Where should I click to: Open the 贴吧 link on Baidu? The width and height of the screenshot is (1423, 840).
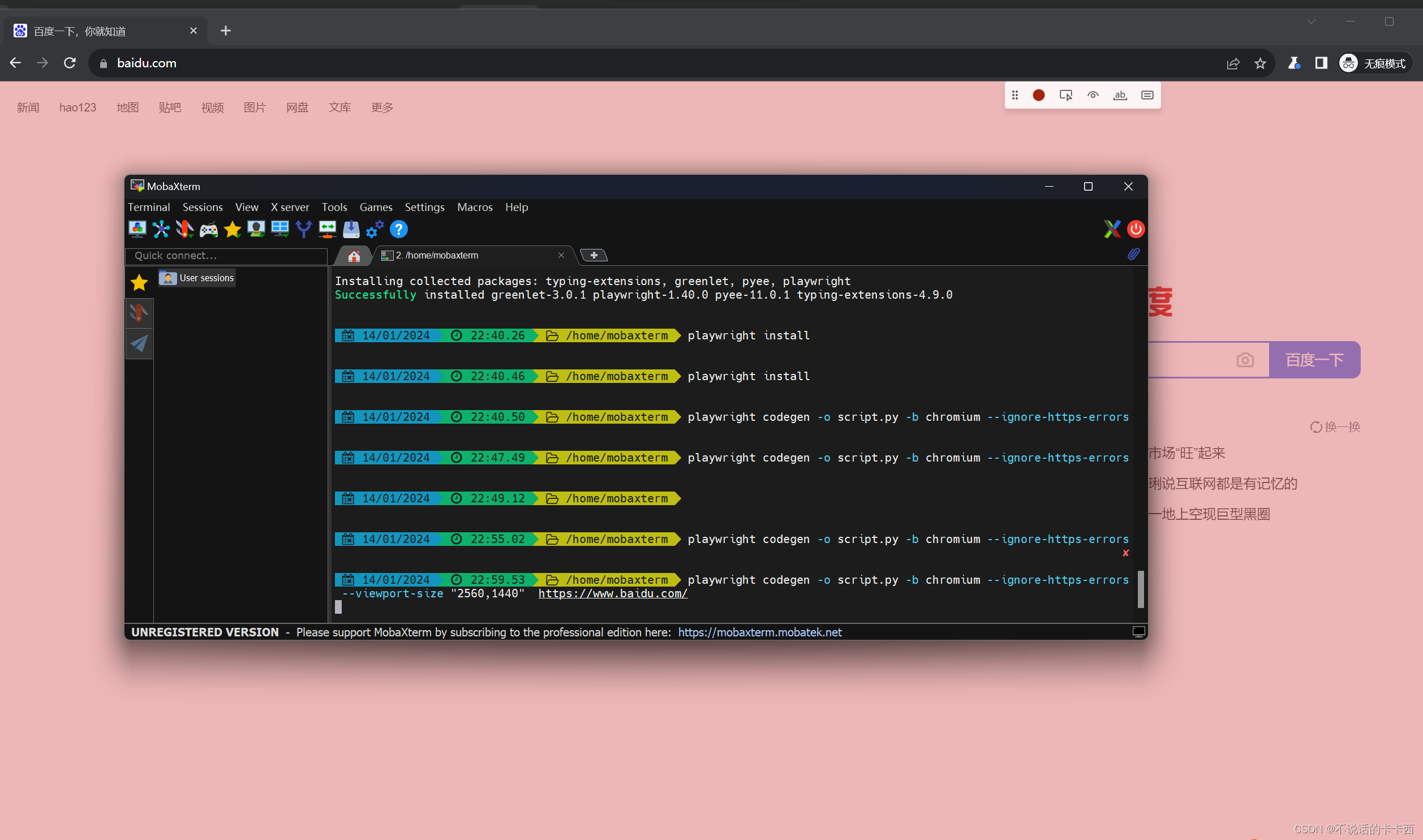170,107
